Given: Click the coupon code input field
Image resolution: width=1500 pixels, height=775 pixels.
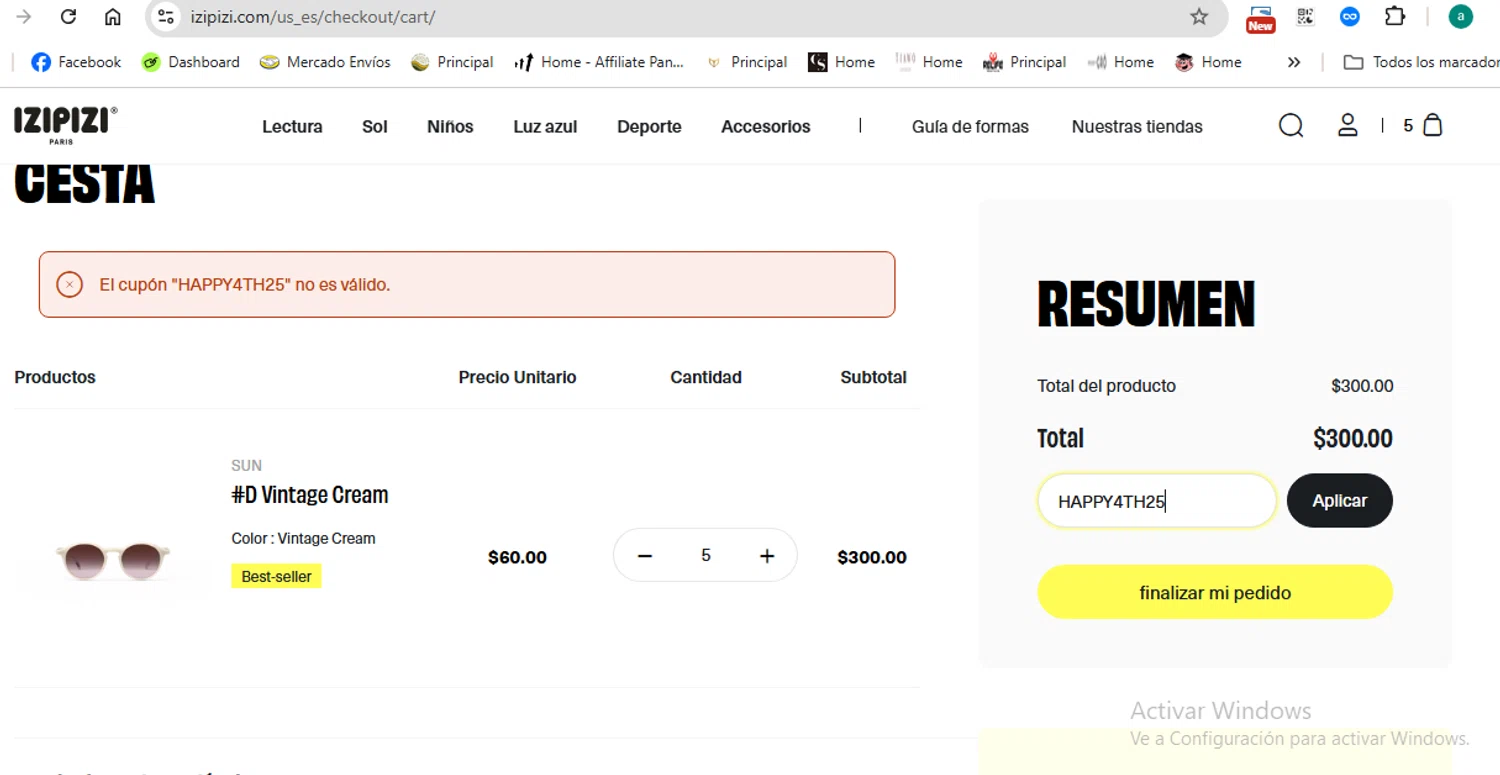Looking at the screenshot, I should click(x=1157, y=501).
